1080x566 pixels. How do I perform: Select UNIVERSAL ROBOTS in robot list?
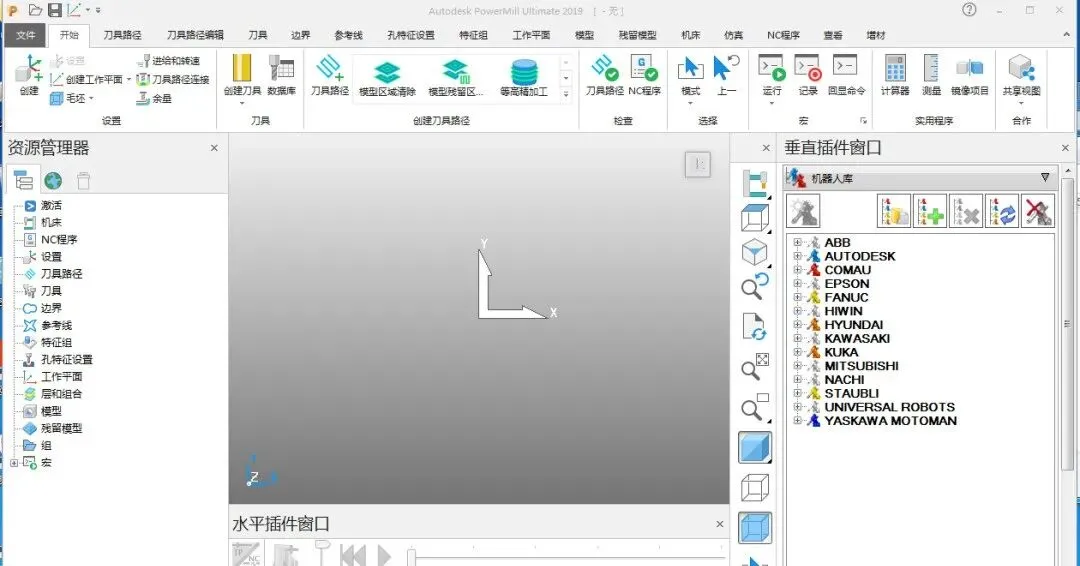pos(889,407)
